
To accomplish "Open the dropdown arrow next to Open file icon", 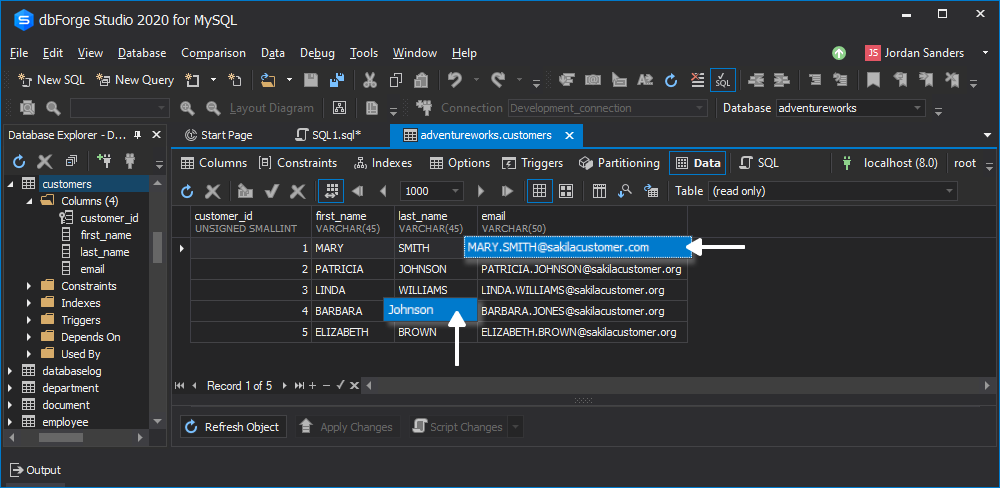I will pyautogui.click(x=289, y=80).
